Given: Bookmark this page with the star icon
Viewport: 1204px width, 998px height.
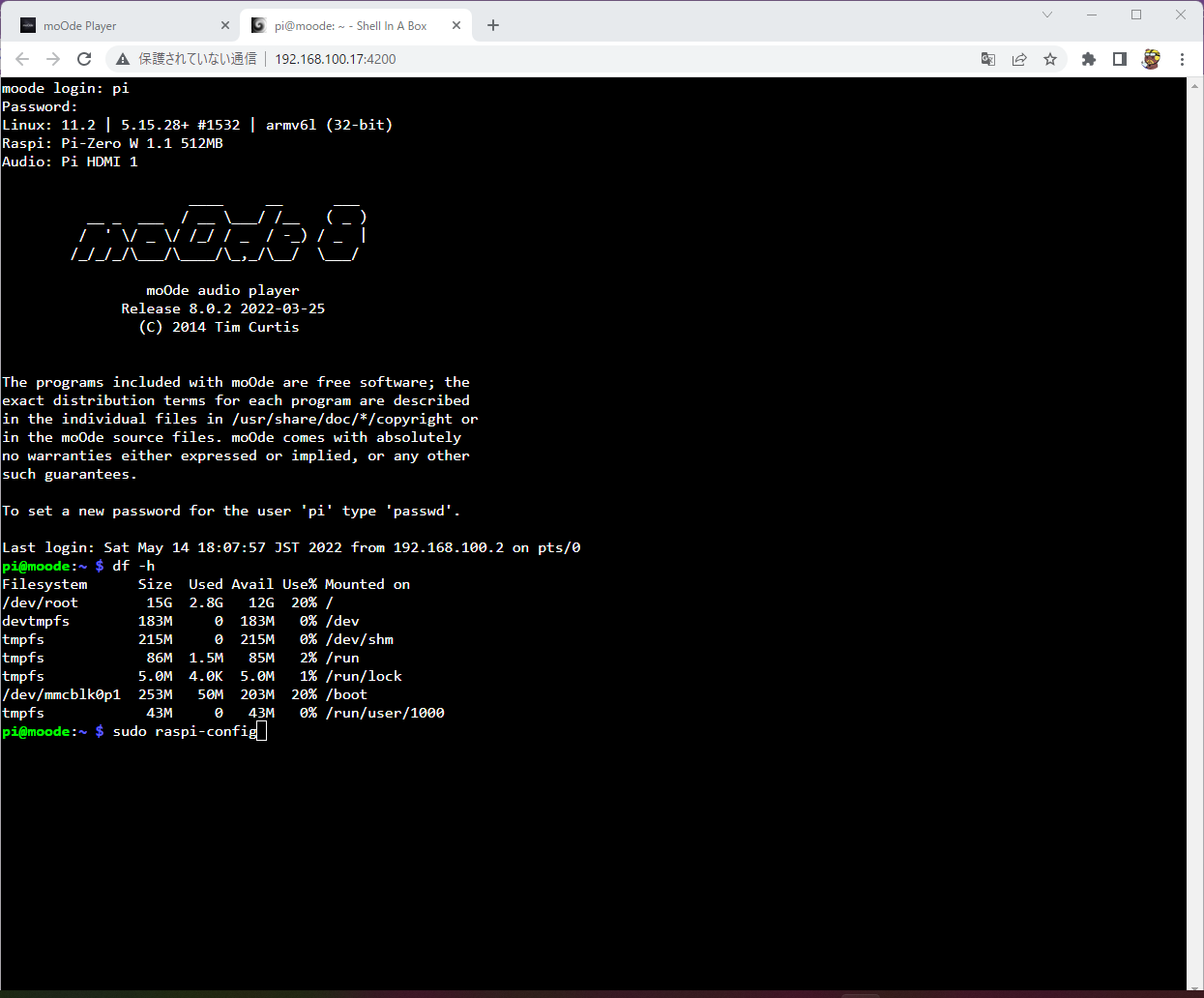Looking at the screenshot, I should point(1050,59).
